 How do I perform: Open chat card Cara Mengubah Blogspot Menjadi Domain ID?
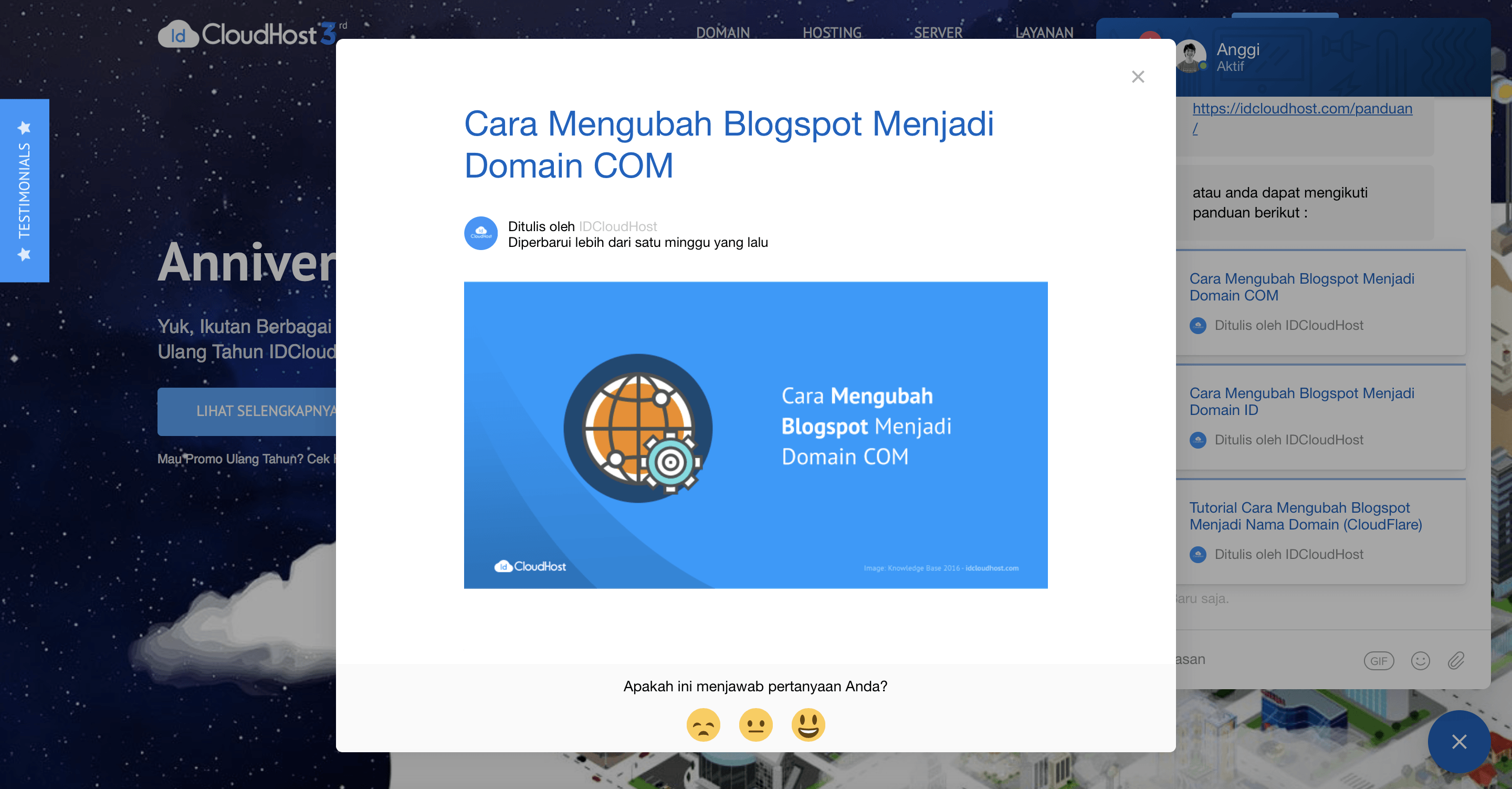(x=1321, y=417)
